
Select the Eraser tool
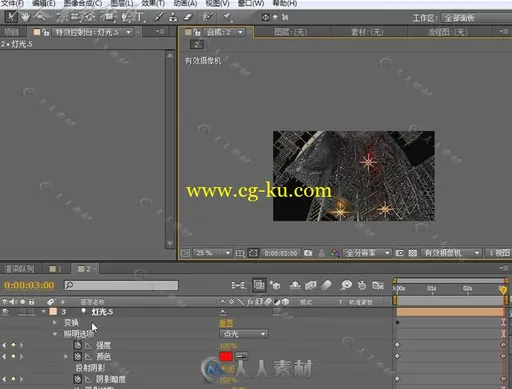(188, 17)
